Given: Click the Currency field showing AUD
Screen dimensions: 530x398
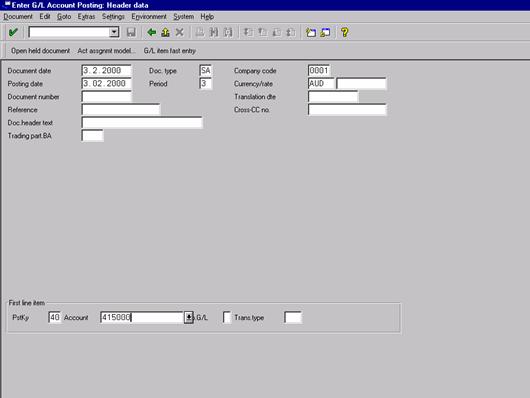Looking at the screenshot, I should pos(321,84).
